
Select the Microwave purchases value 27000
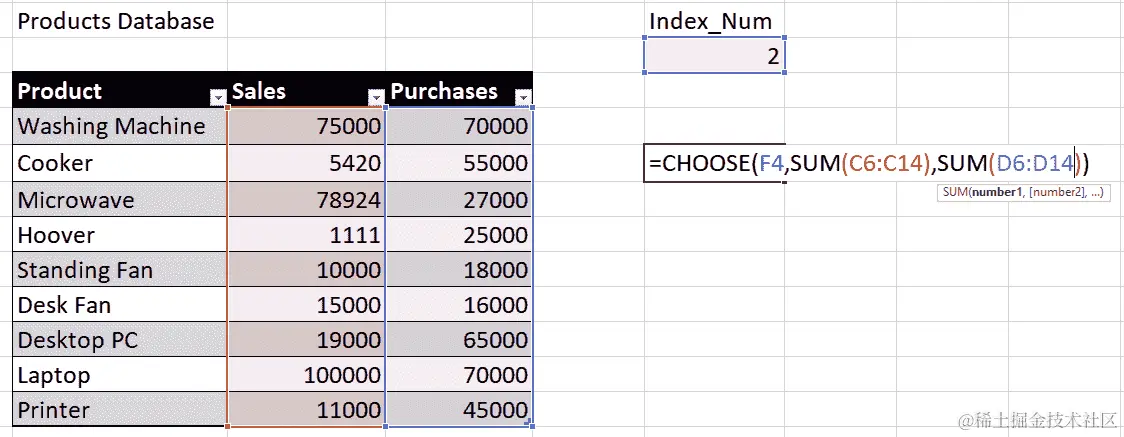459,199
